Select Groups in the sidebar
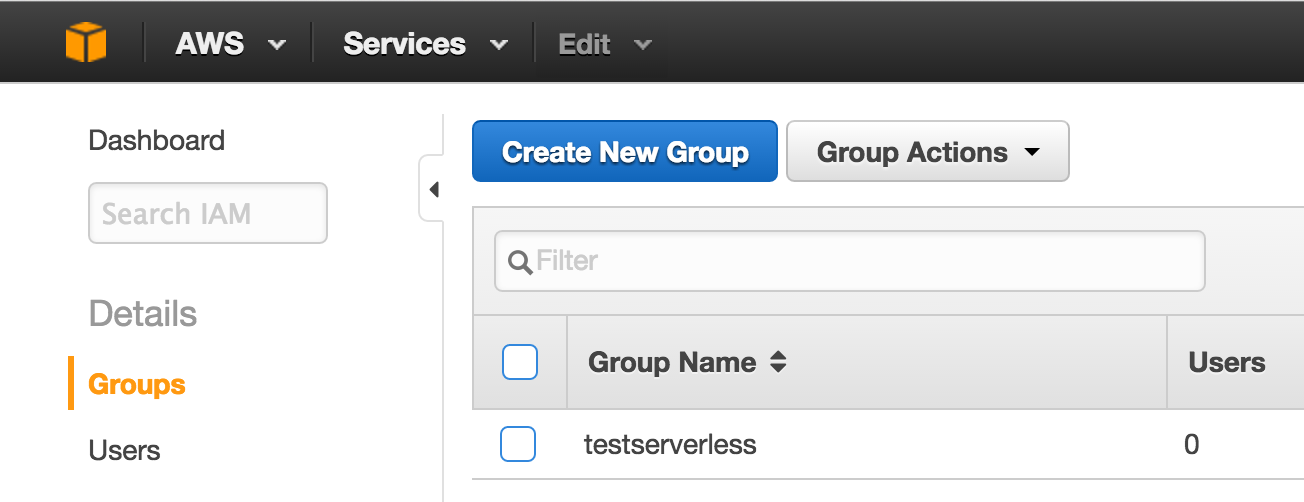The height and width of the screenshot is (502, 1304). (x=137, y=384)
